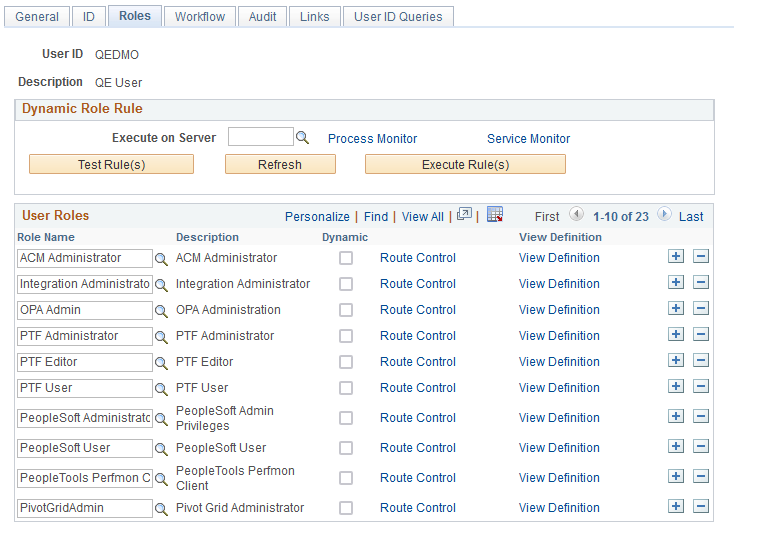Click View Definition for Integration Administrator
Viewport: 770px width, 534px height.
[x=559, y=284]
